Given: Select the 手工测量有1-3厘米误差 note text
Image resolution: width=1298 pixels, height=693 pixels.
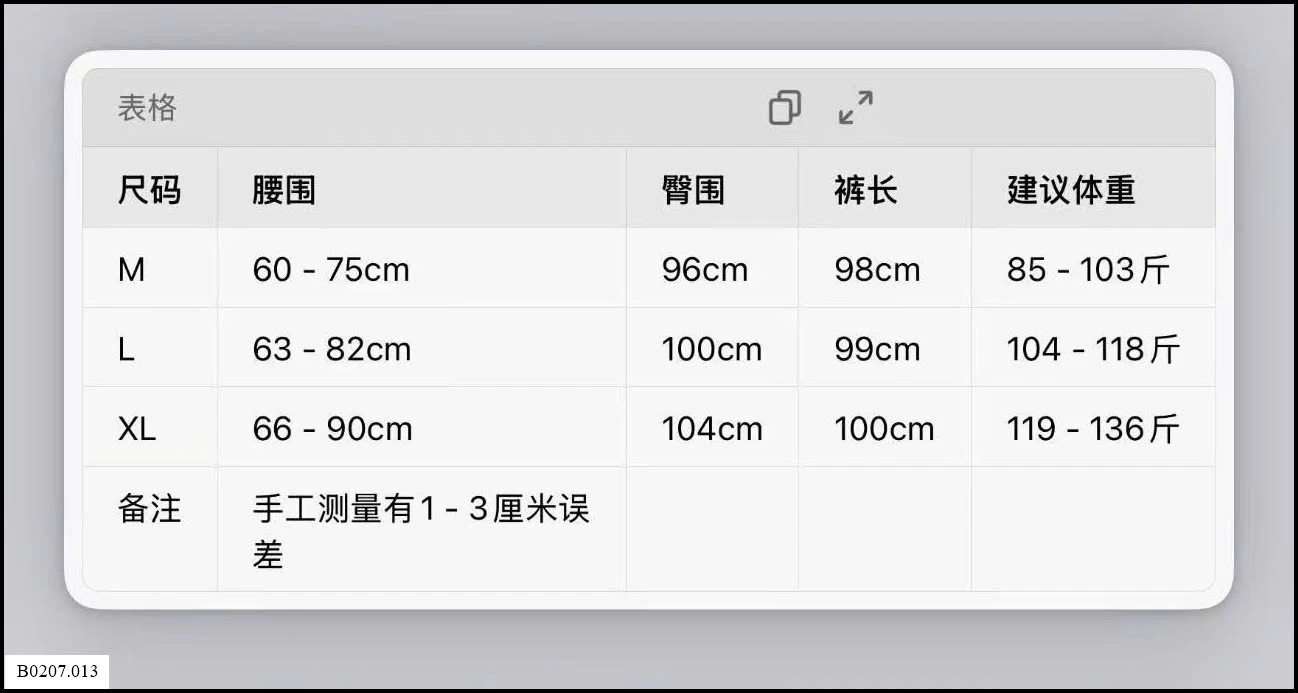Looking at the screenshot, I should click(421, 531).
